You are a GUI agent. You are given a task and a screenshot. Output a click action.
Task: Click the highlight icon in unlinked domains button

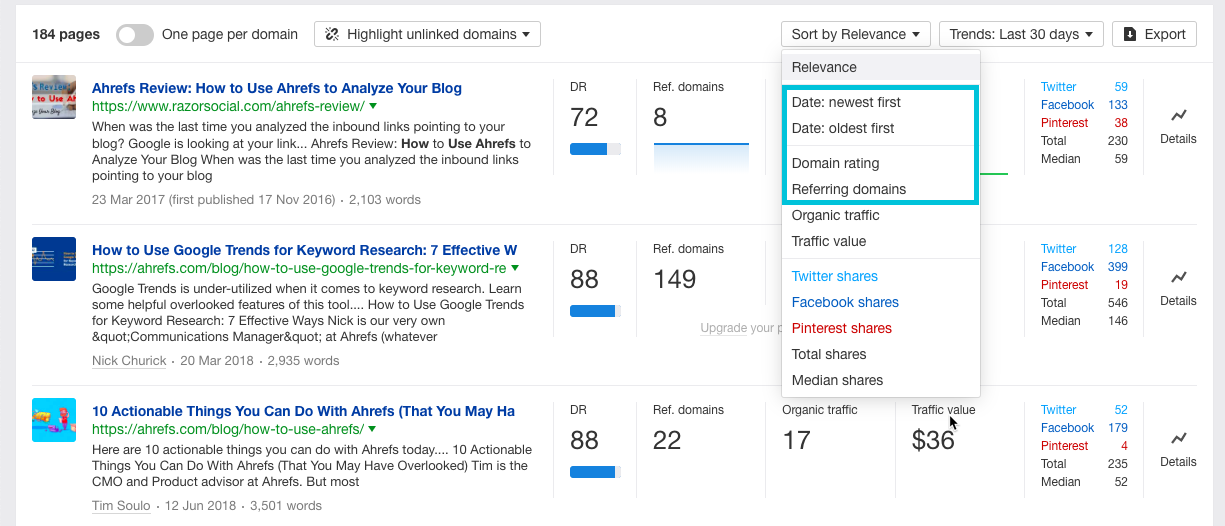point(333,34)
